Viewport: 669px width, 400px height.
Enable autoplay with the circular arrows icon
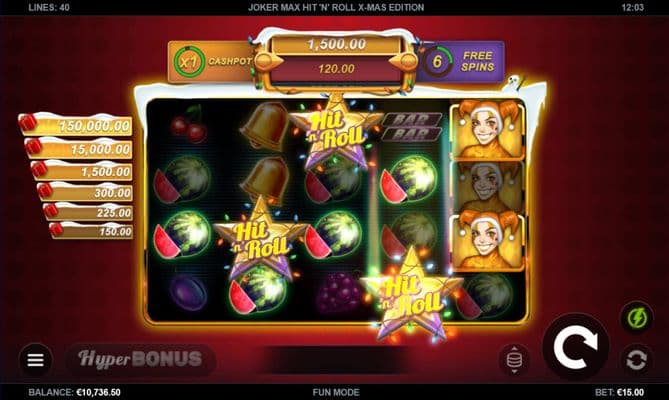637,360
